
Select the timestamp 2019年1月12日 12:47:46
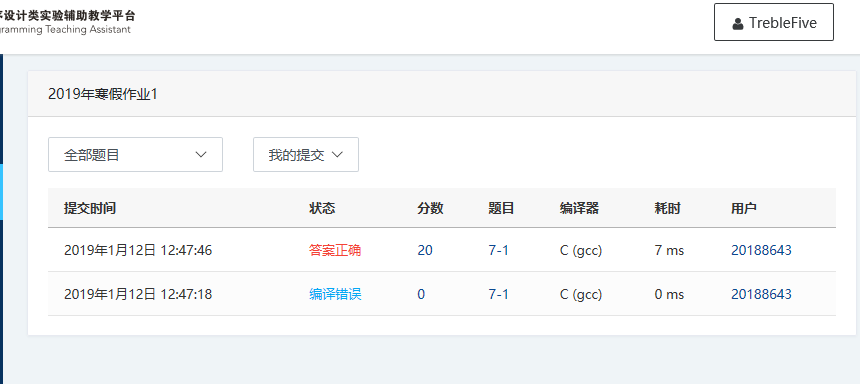click(x=138, y=250)
